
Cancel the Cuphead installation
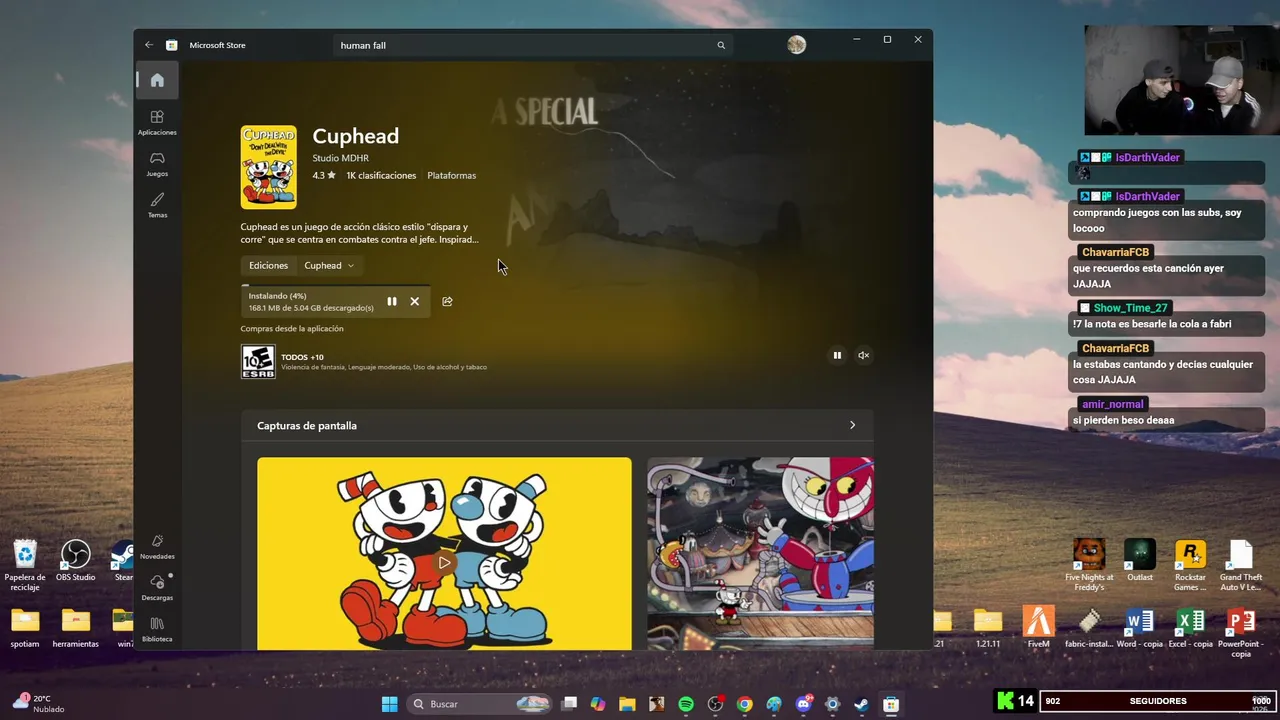414,301
